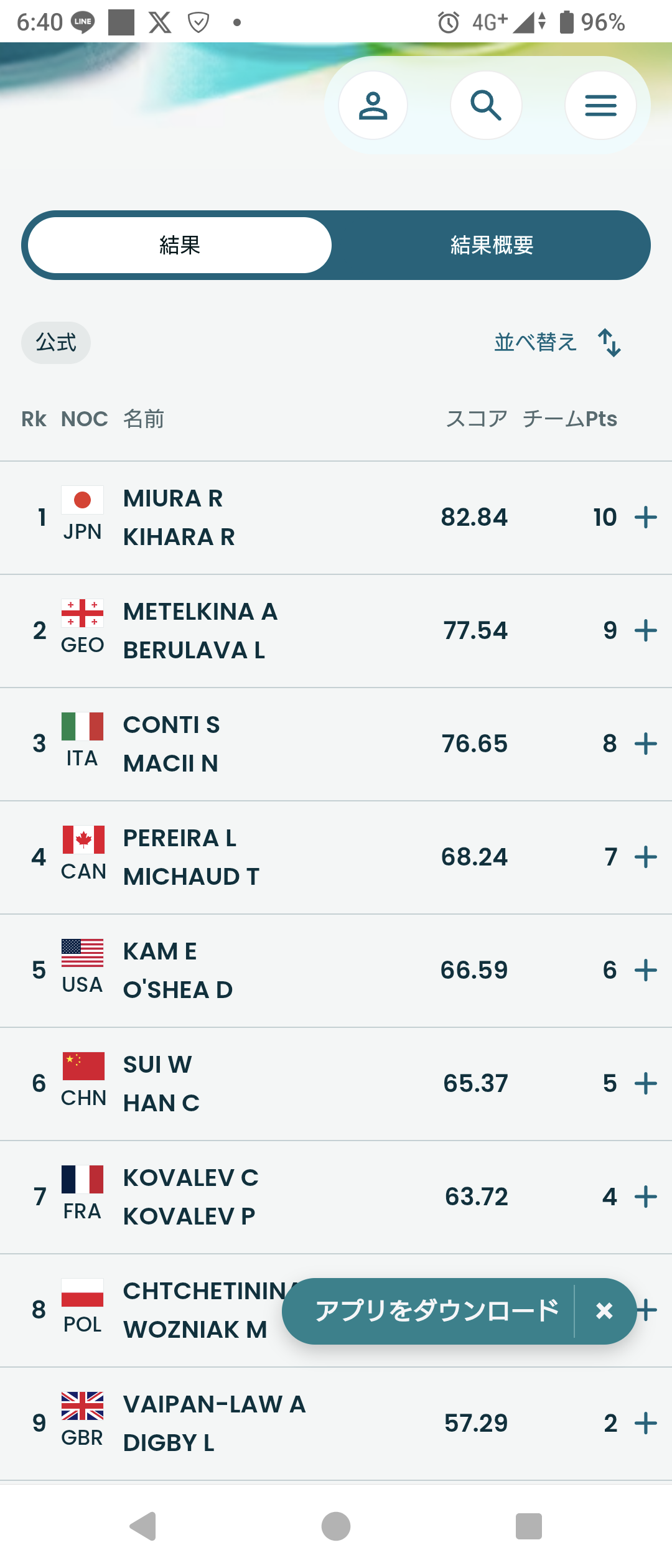Tap the 並べ替え sort arrows icon
This screenshot has width=672, height=1568.
(609, 343)
